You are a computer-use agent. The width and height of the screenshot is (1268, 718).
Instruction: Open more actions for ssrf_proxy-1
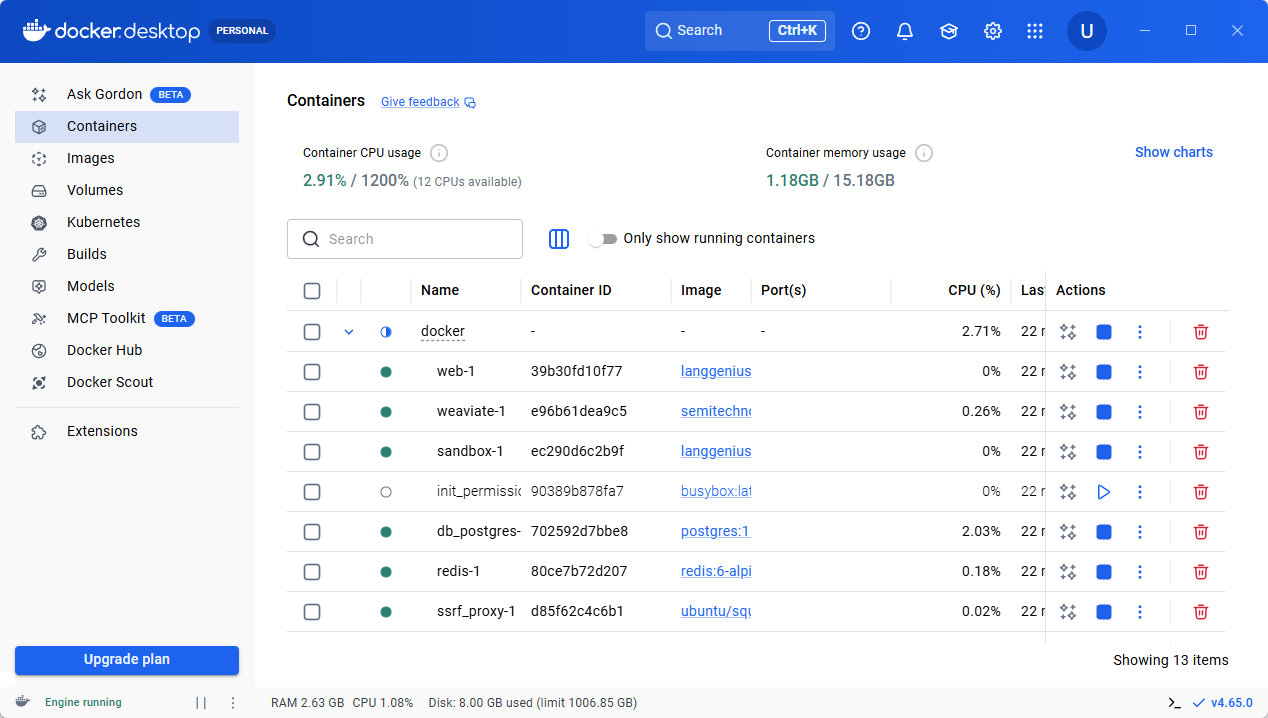coord(1140,612)
